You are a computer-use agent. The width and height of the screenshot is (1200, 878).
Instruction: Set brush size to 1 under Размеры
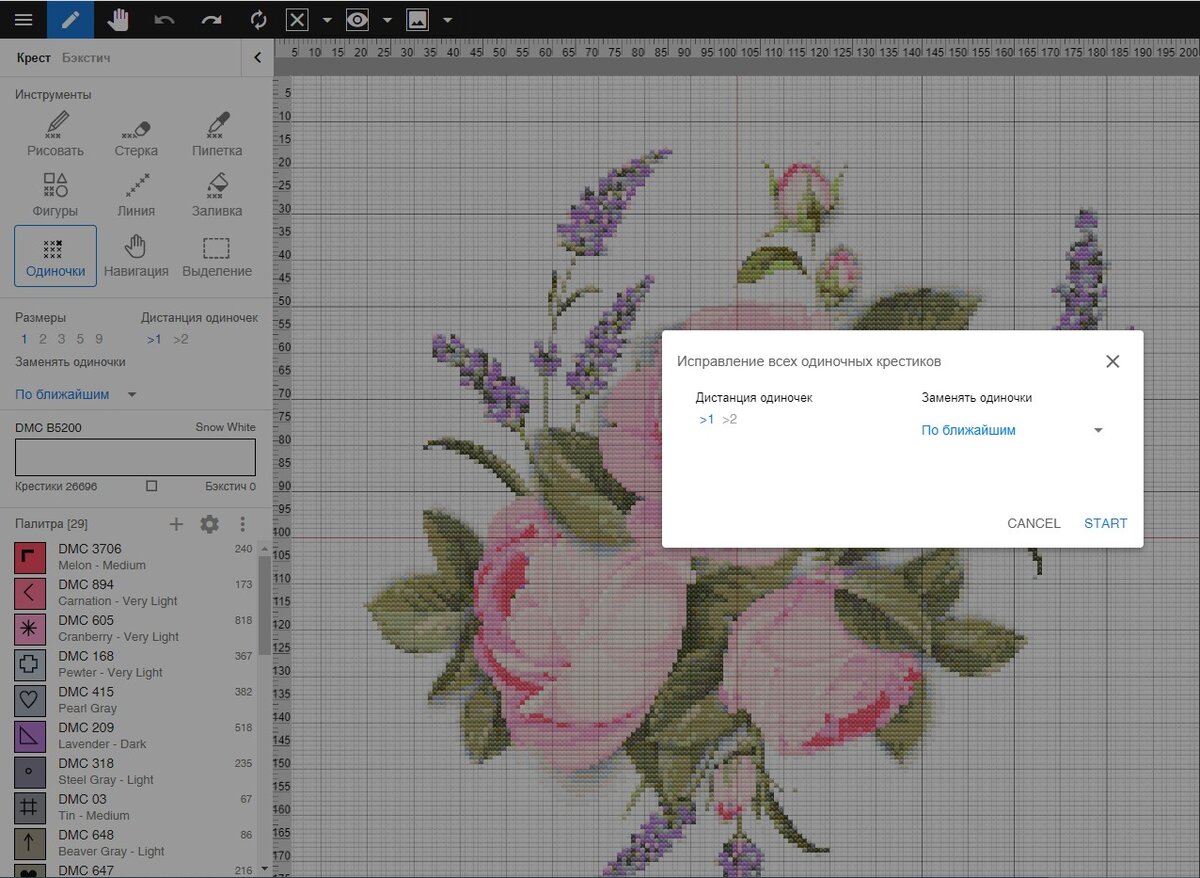(x=25, y=339)
